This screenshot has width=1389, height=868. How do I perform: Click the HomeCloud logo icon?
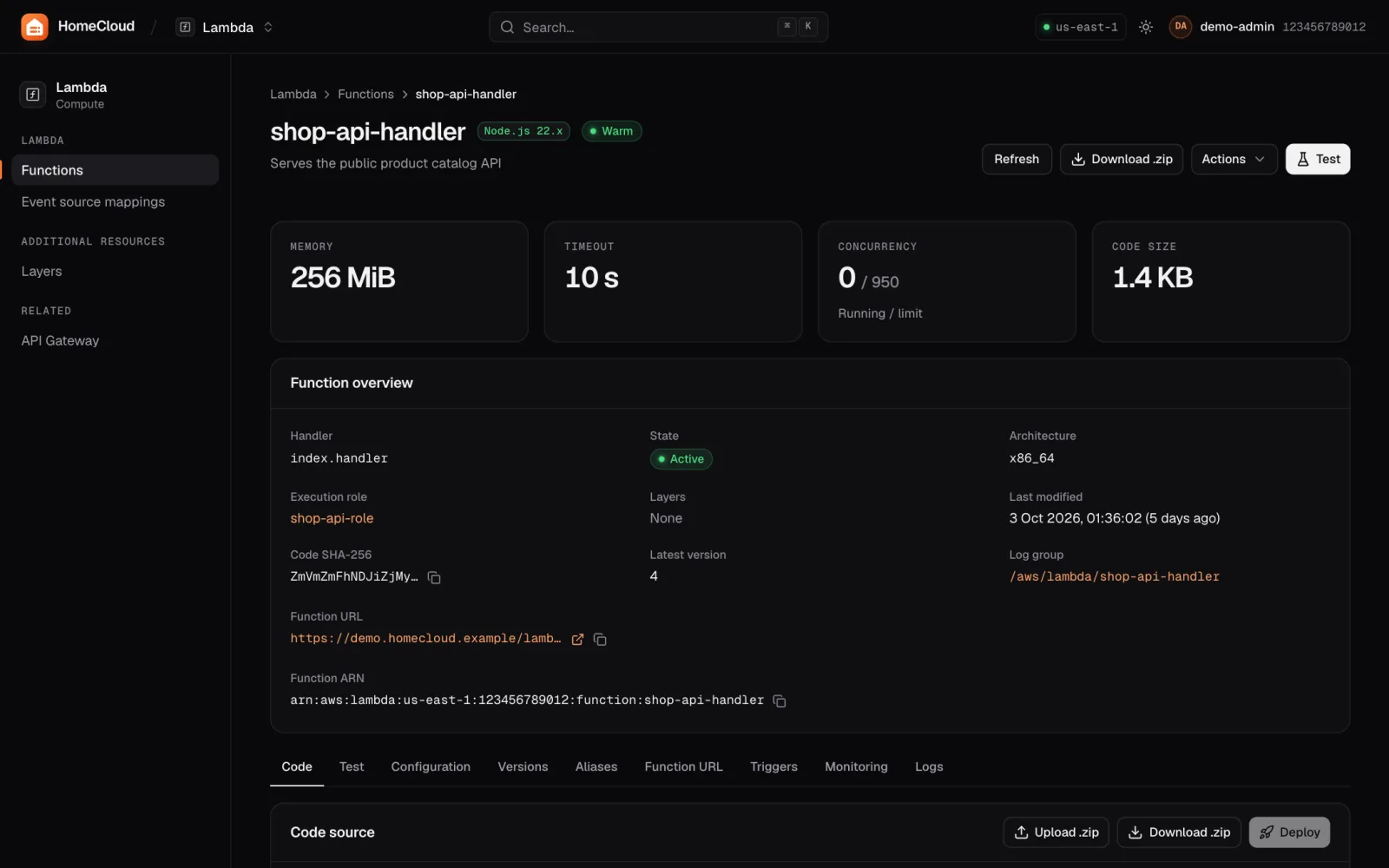pos(35,27)
